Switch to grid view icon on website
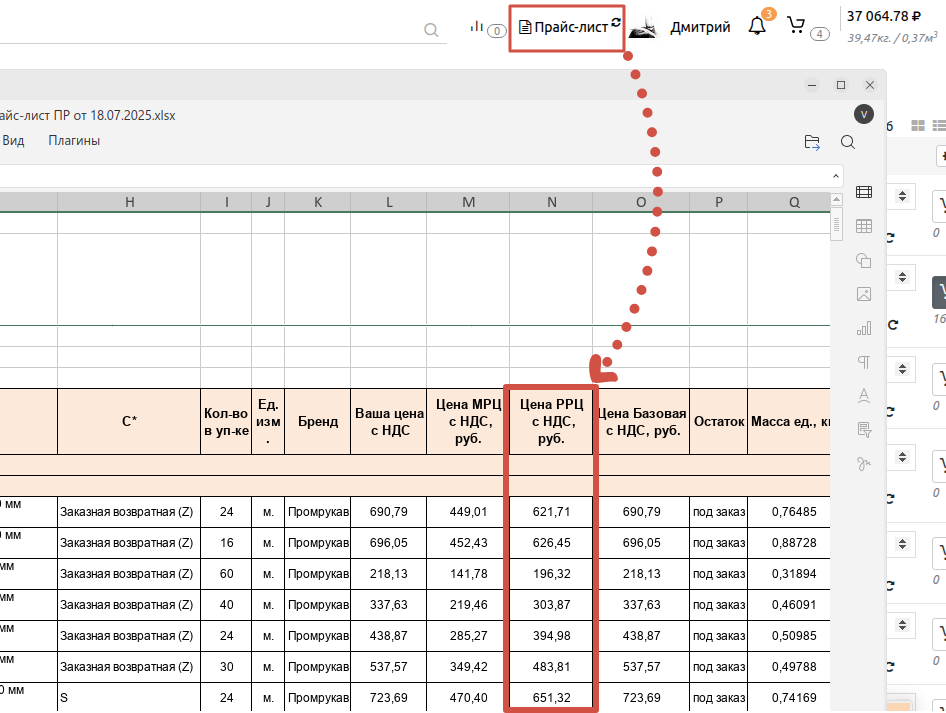 [x=918, y=125]
